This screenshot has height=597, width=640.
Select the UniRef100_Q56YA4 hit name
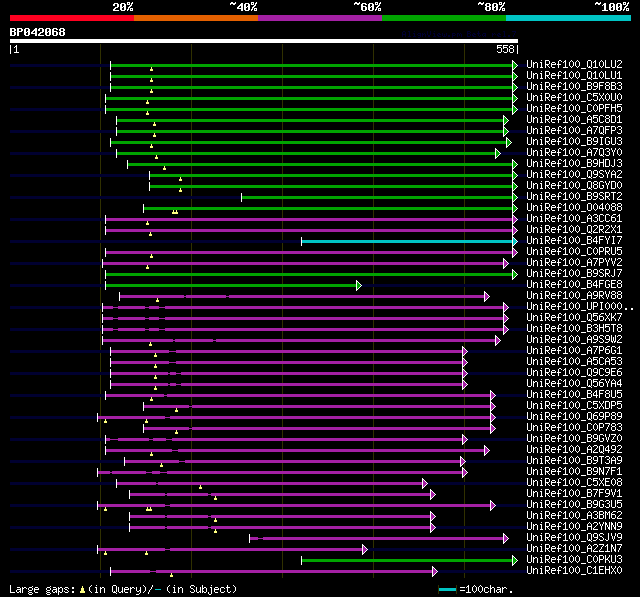click(574, 384)
